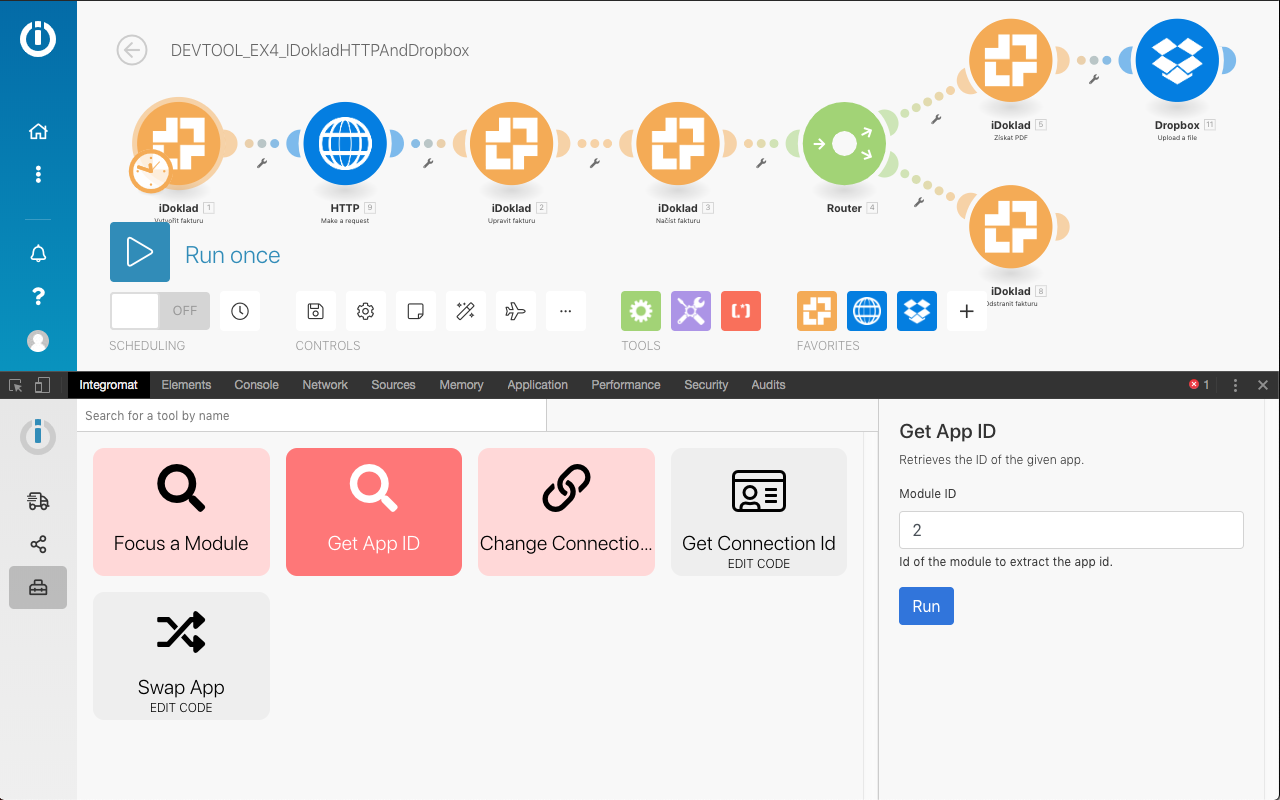Screen dimensions: 1280x800
Task: Focus the Search for a tool by name field
Action: [x=312, y=415]
